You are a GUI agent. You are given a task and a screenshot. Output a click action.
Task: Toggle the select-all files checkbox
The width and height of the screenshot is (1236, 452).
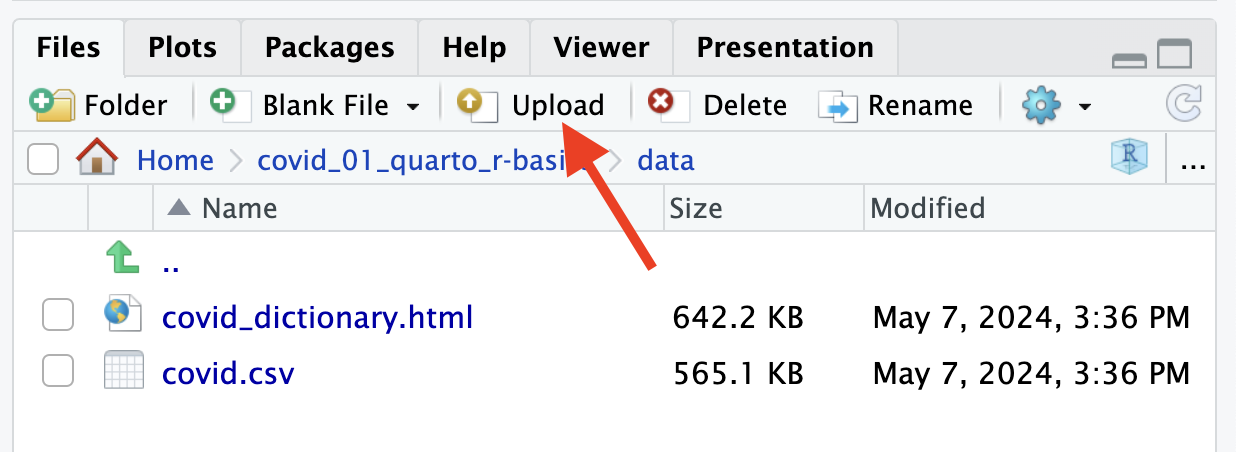click(43, 160)
